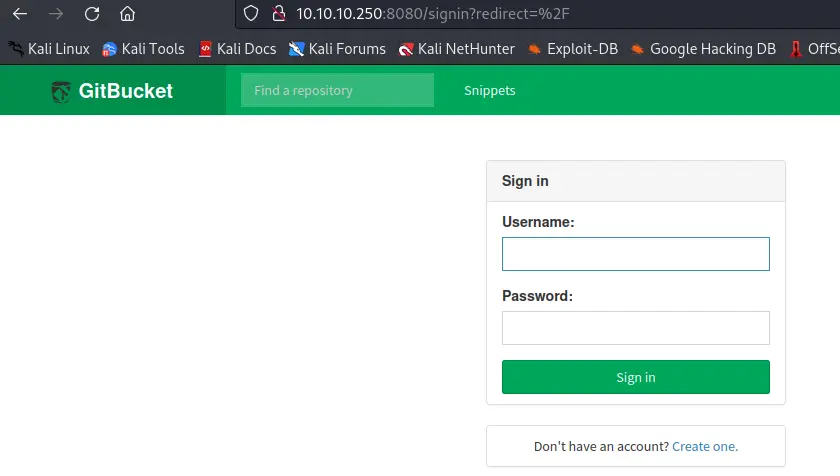Open the Kali Tools bookmark

click(x=143, y=49)
